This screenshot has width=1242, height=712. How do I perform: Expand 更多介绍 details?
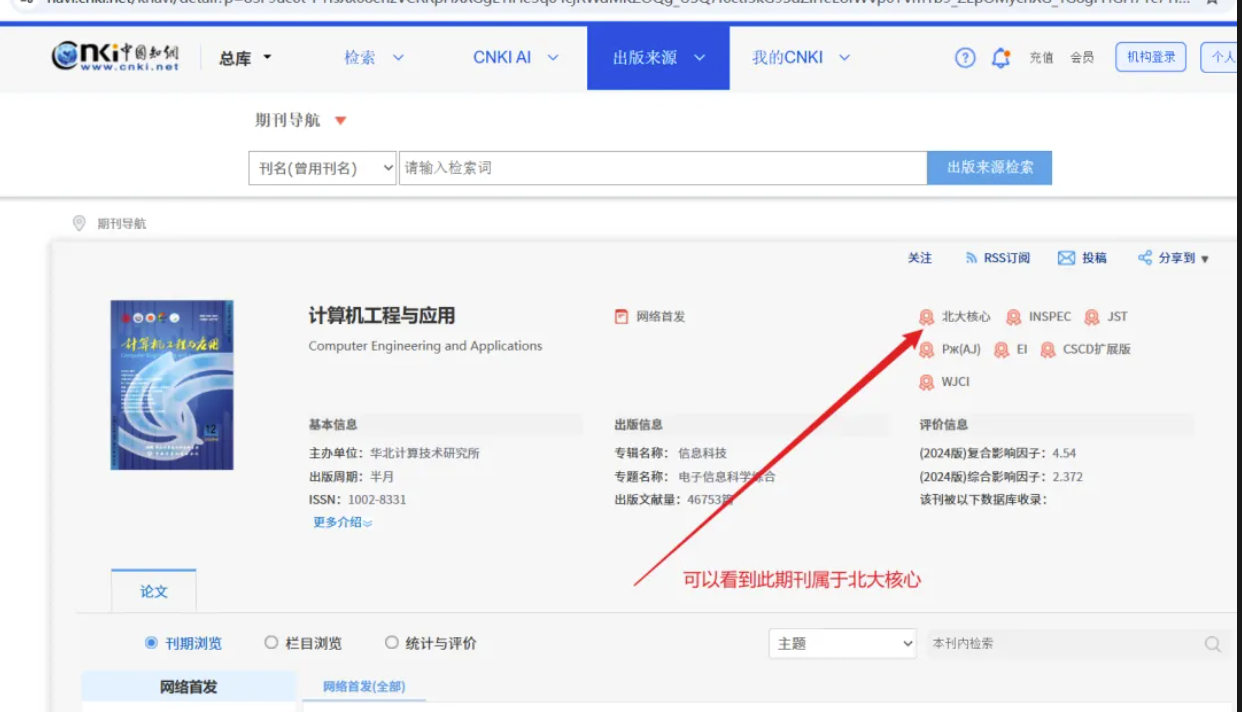[342, 522]
